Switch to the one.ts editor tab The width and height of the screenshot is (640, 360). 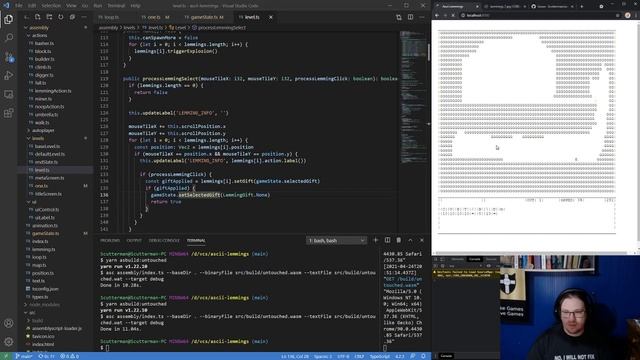point(155,17)
